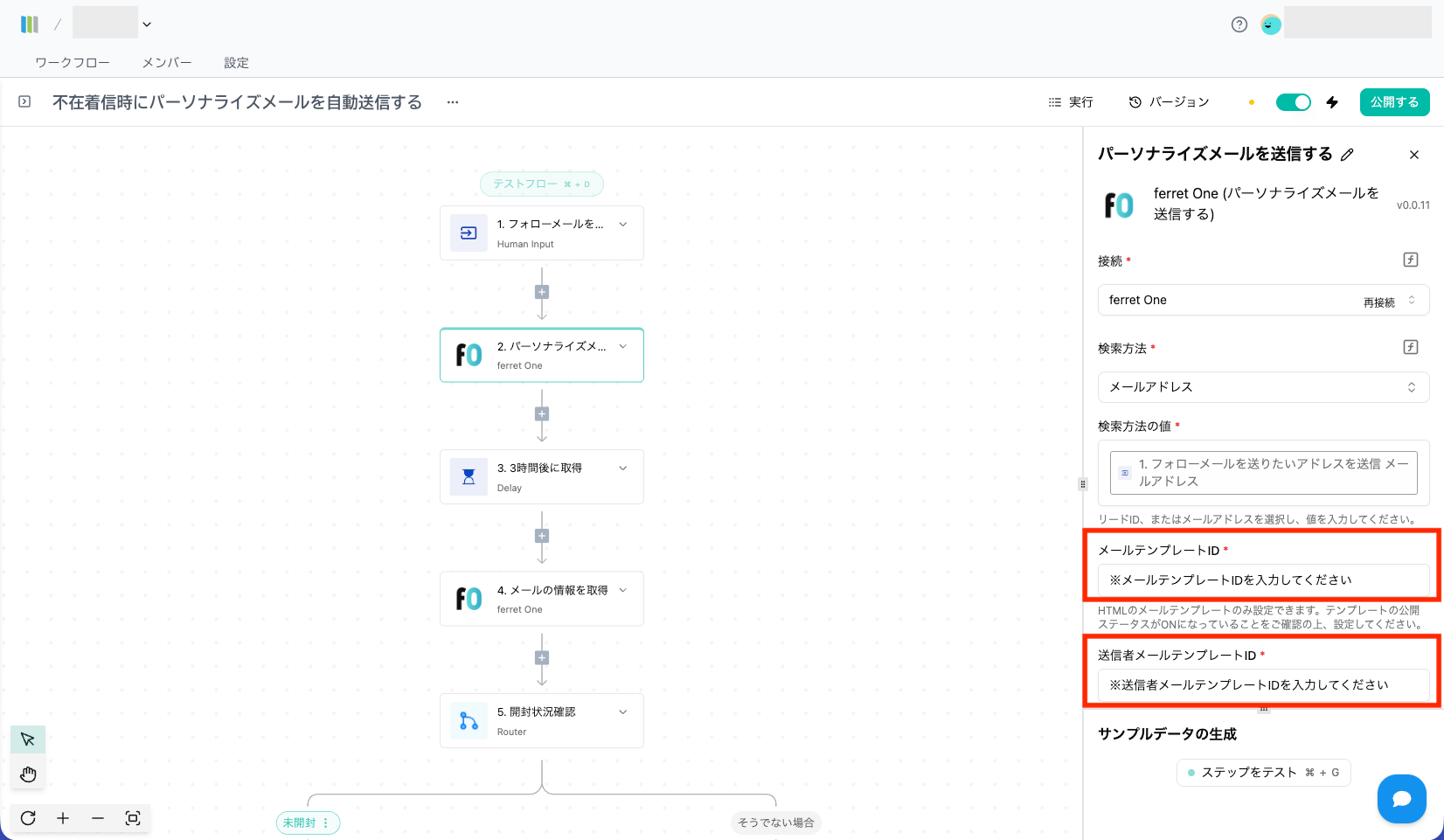Screen dimensions: 1444x840
Task: Click 再接続 to reconnect
Action: tap(1379, 302)
